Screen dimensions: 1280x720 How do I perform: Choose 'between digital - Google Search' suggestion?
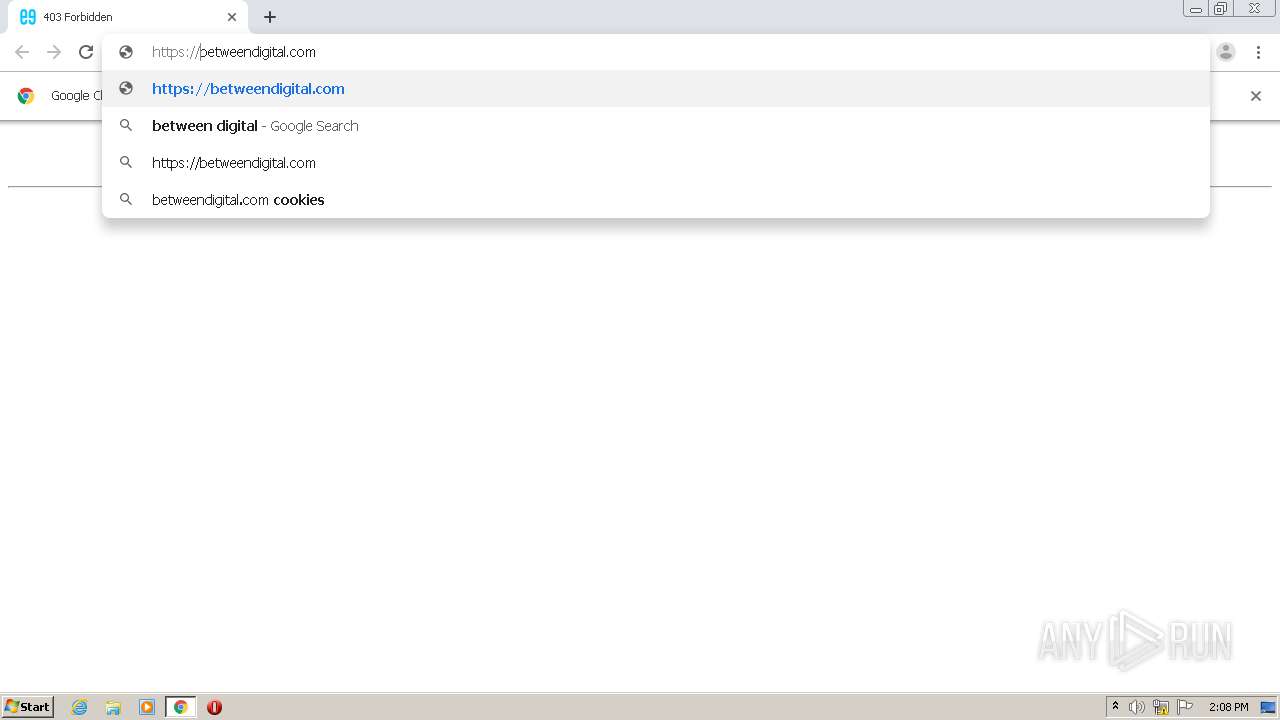[656, 126]
